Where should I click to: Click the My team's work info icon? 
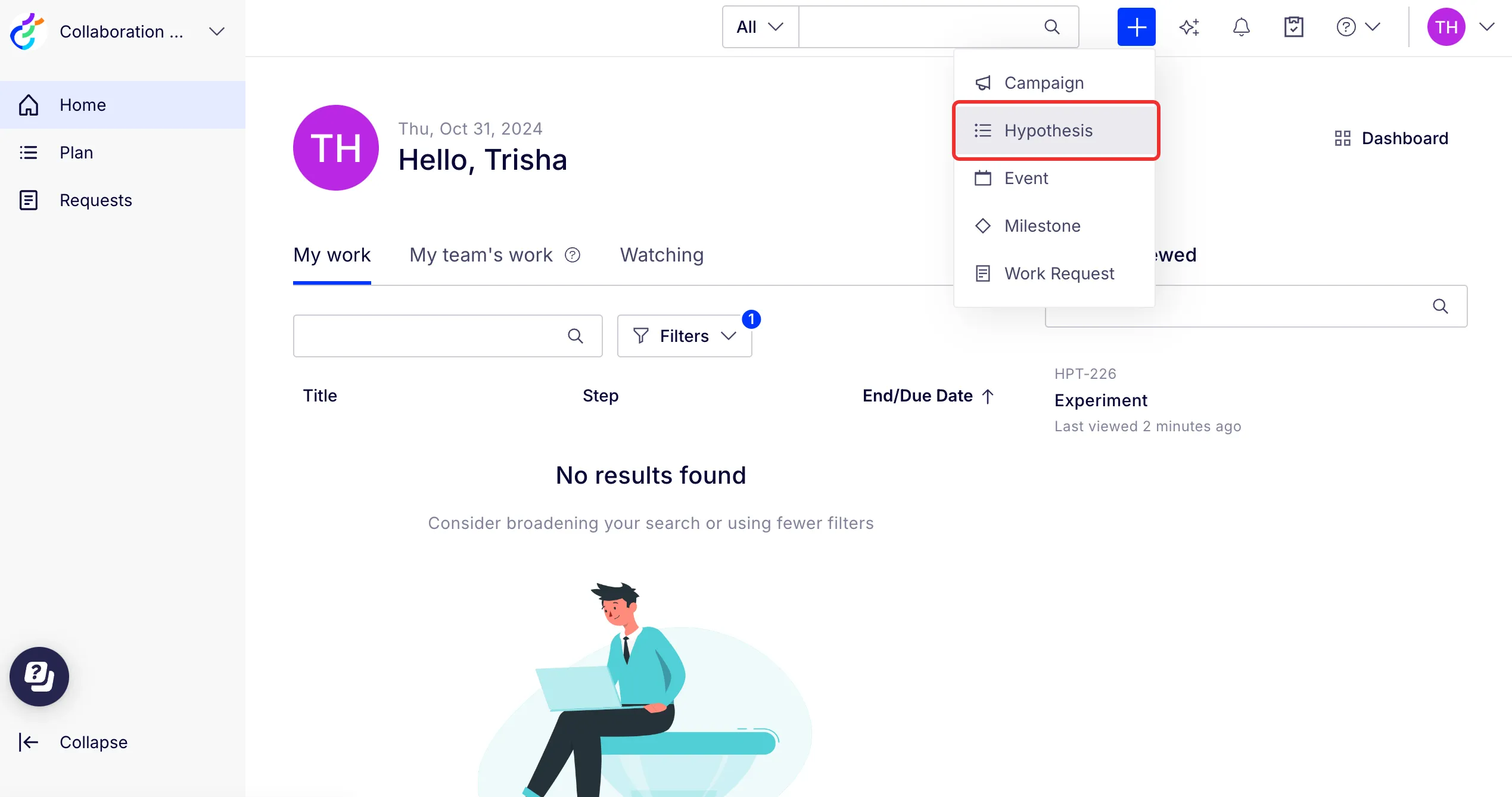click(573, 255)
